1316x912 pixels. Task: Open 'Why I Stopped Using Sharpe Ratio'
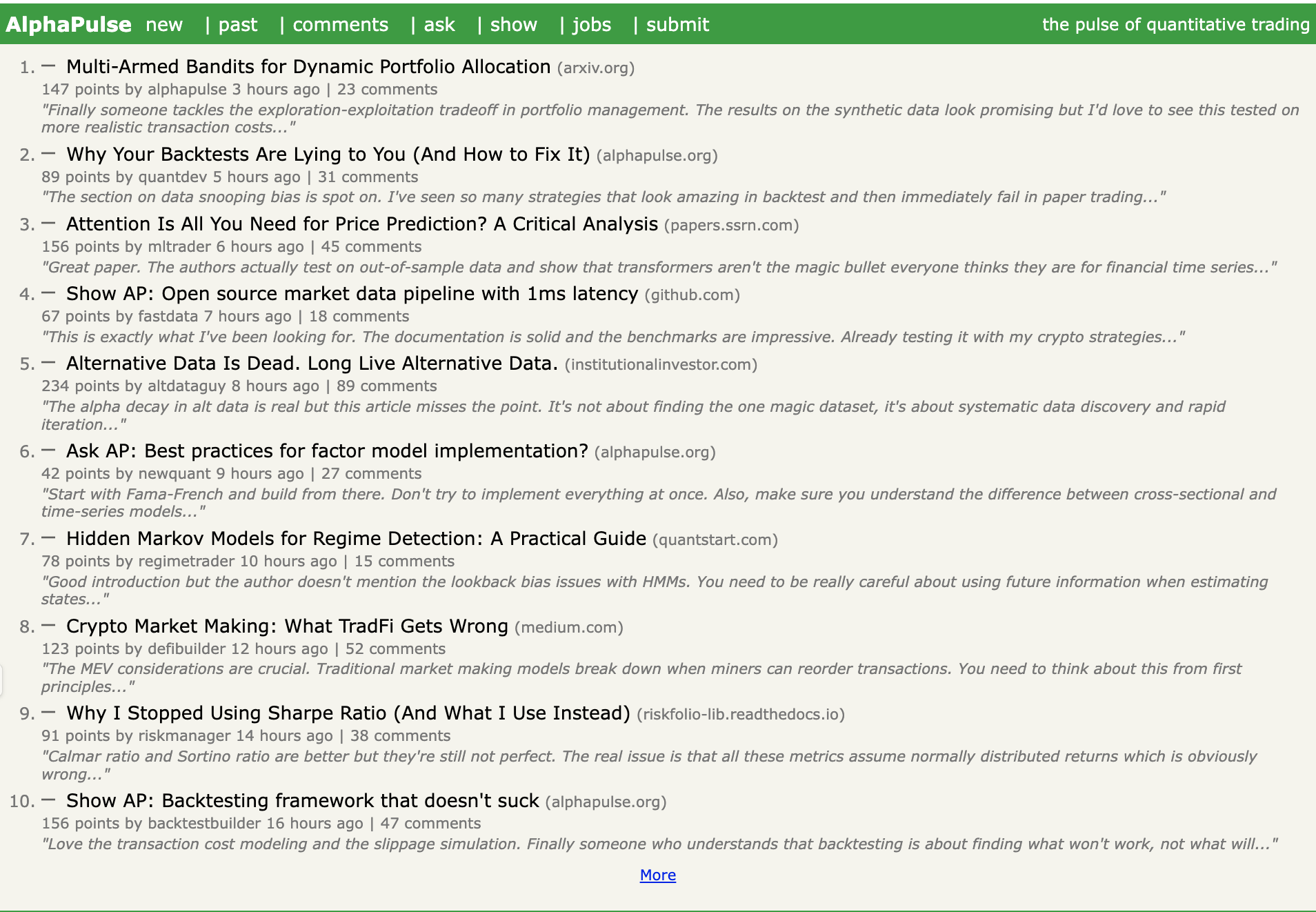point(348,713)
